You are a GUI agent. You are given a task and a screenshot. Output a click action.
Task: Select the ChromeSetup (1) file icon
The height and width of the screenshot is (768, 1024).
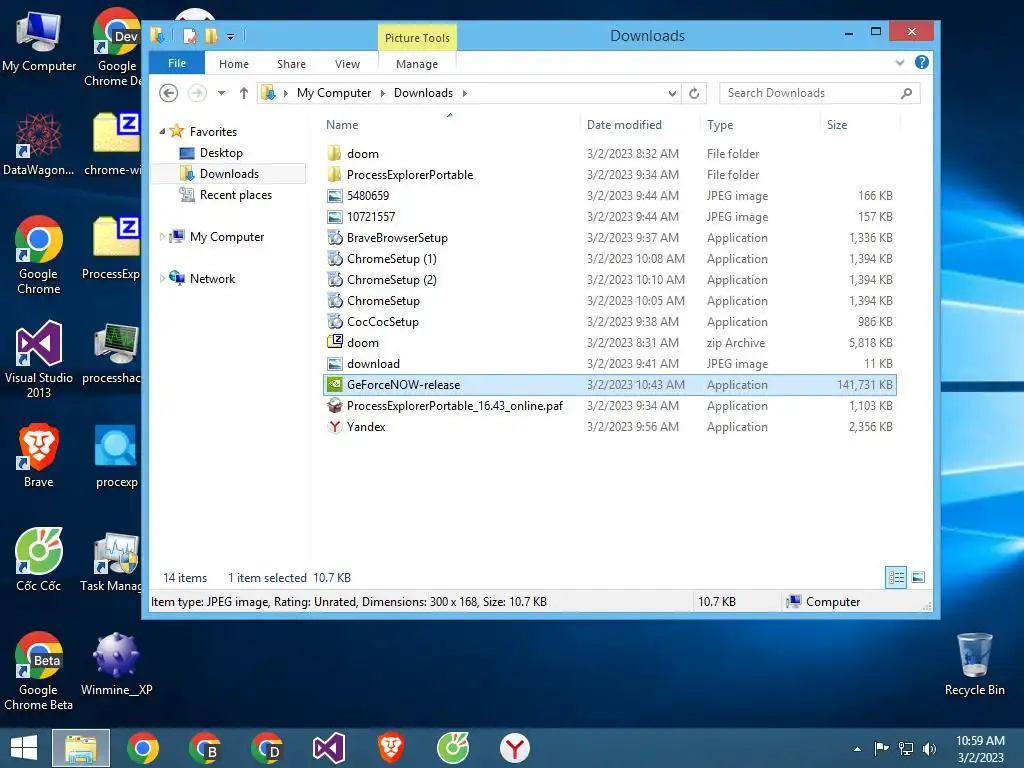(x=334, y=259)
